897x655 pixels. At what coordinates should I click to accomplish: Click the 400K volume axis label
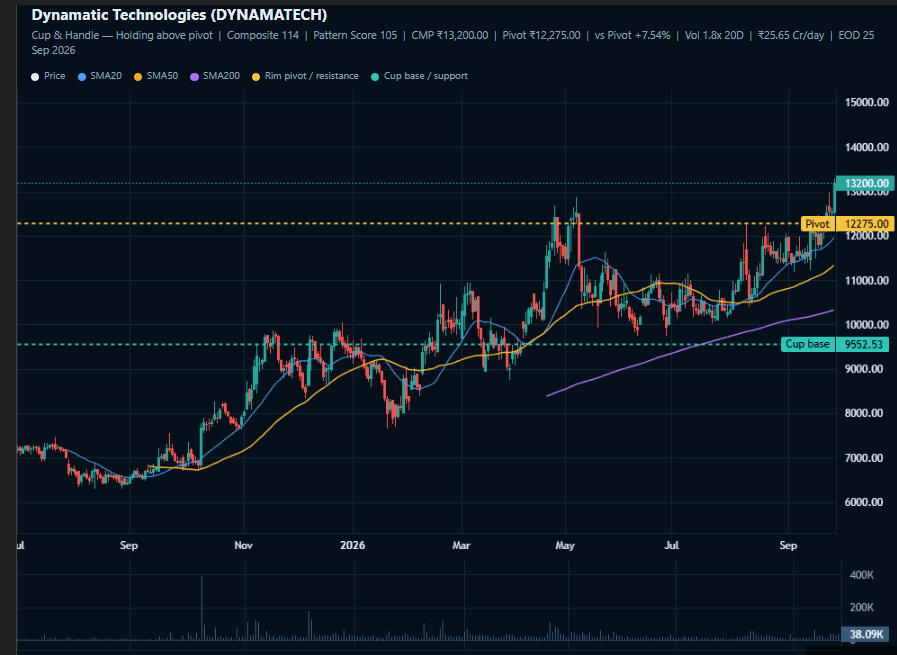point(862,575)
